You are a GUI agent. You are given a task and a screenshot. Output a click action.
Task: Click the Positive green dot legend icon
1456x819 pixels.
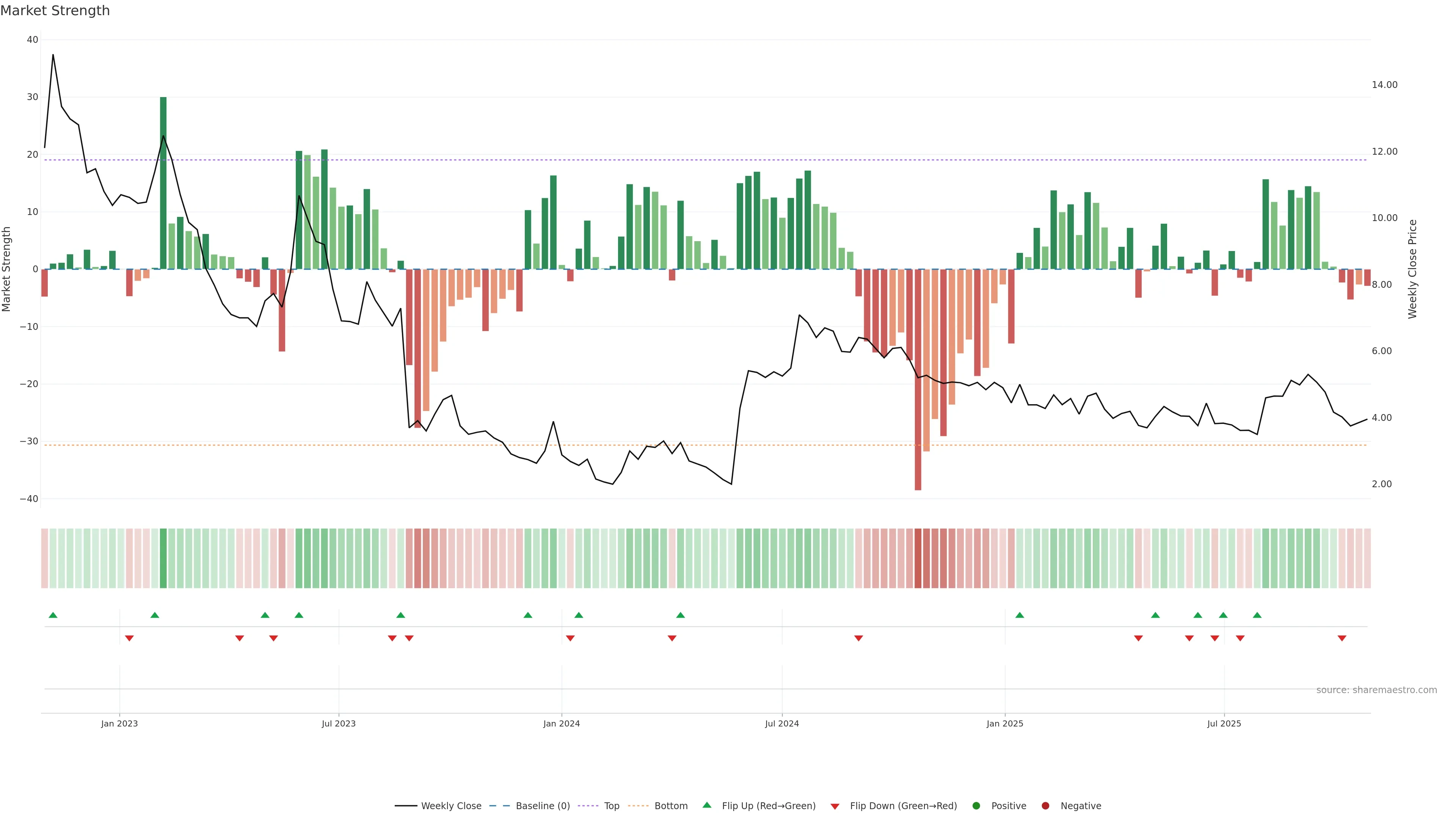[x=976, y=806]
